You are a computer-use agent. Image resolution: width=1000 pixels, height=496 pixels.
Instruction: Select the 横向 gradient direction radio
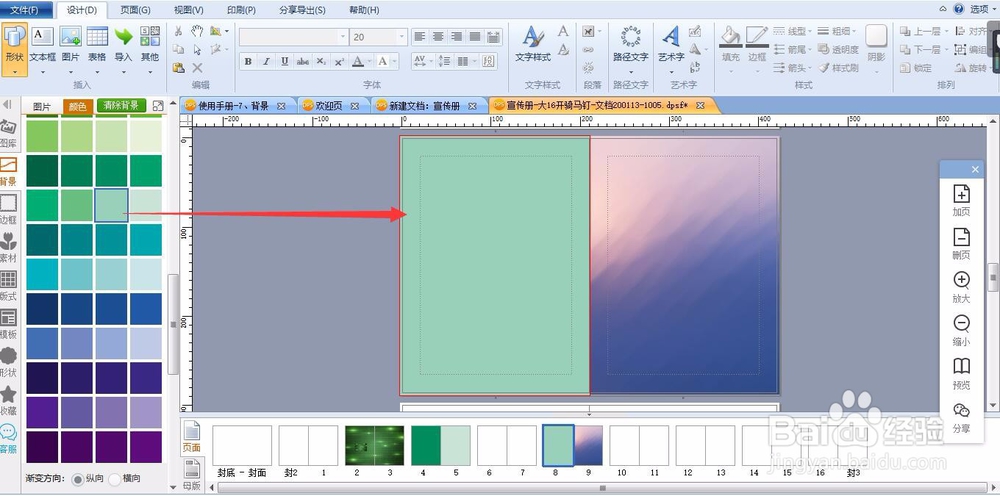115,479
